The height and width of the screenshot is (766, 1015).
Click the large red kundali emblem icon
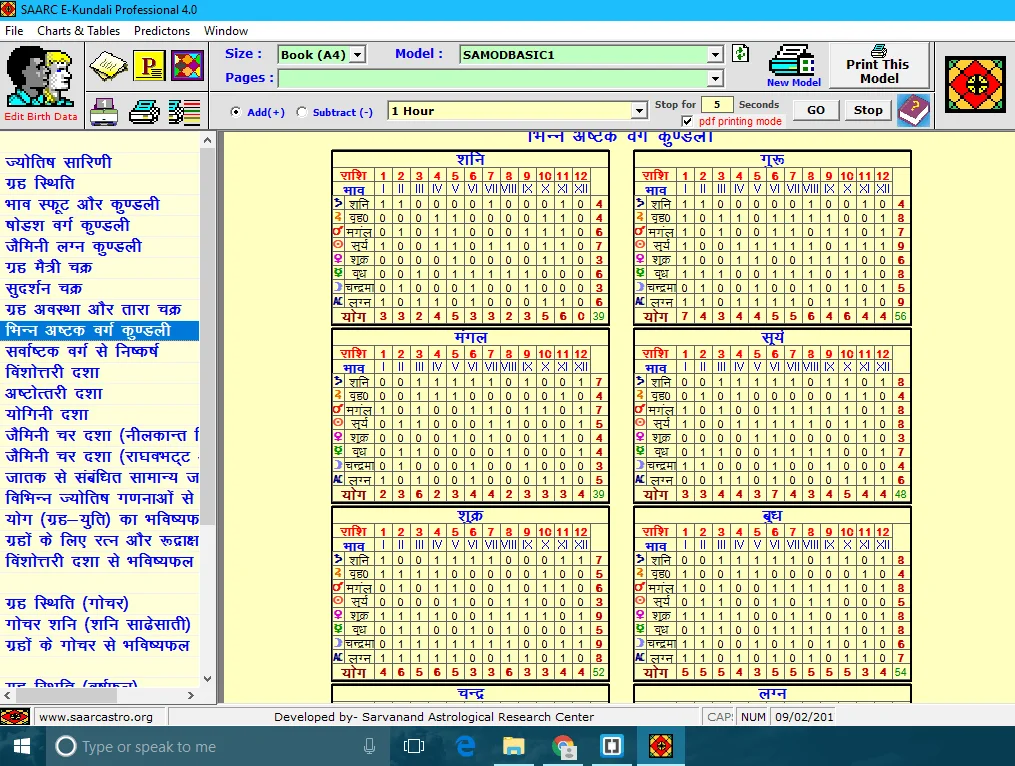pyautogui.click(x=975, y=84)
